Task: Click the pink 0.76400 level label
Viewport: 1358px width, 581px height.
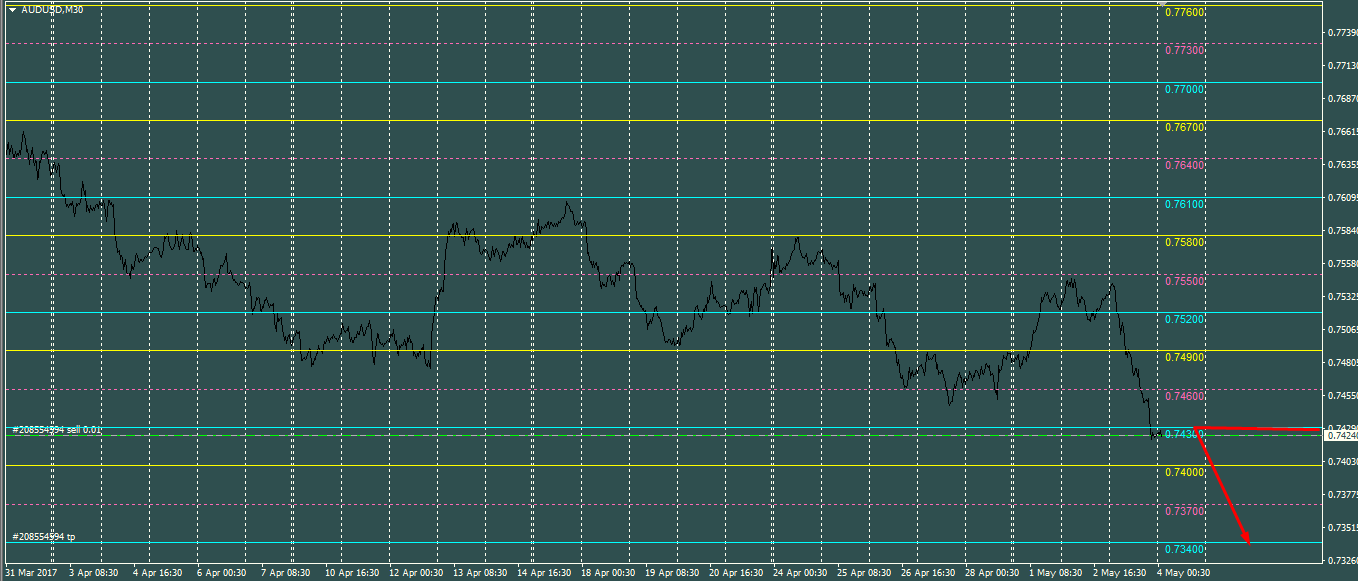Action: point(1185,165)
